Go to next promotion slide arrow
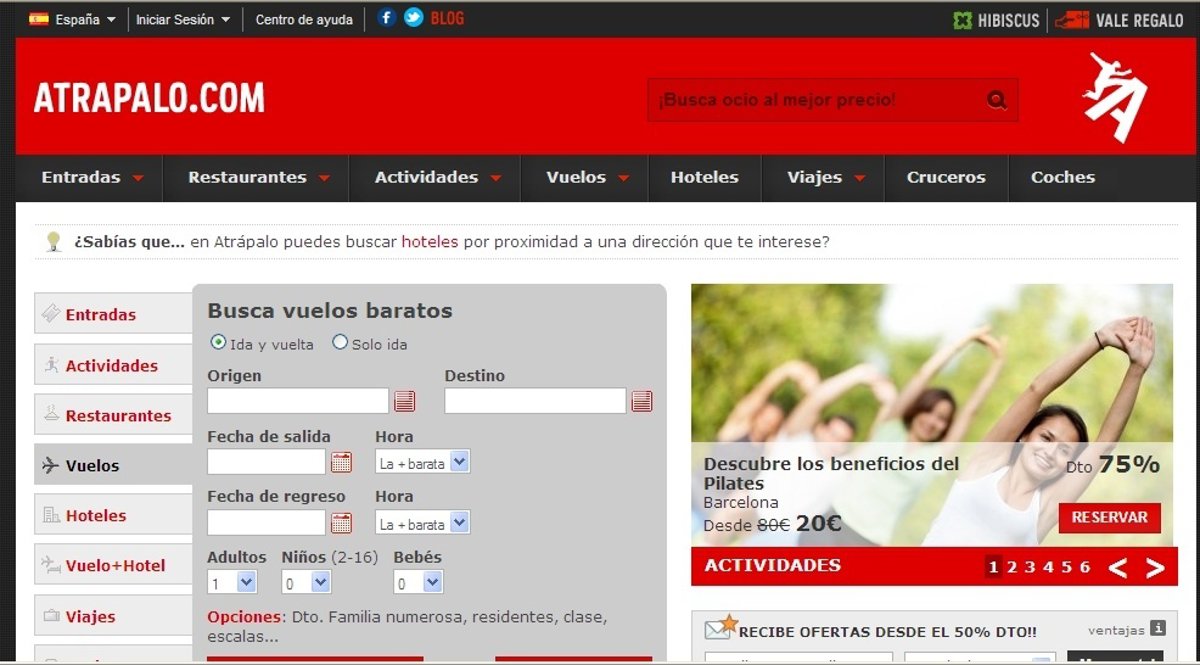The width and height of the screenshot is (1200, 665). click(1155, 568)
